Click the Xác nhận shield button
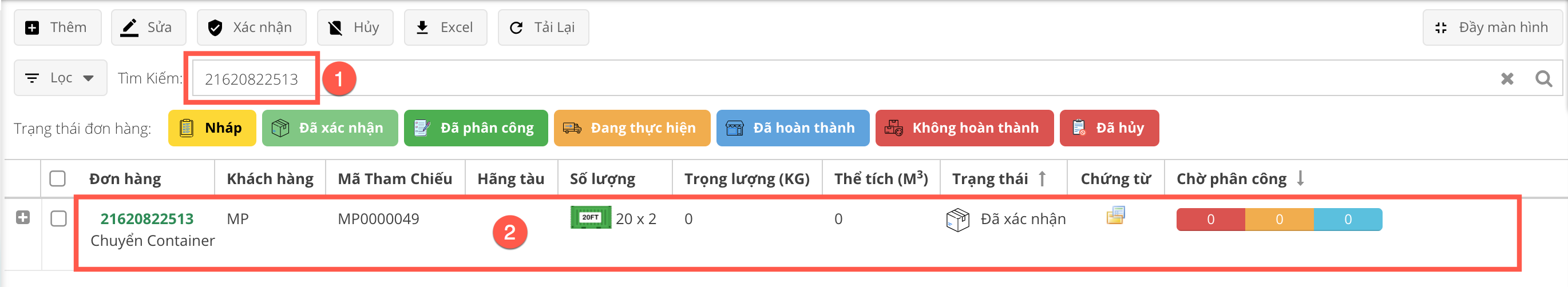The width and height of the screenshot is (1568, 287). point(251,27)
